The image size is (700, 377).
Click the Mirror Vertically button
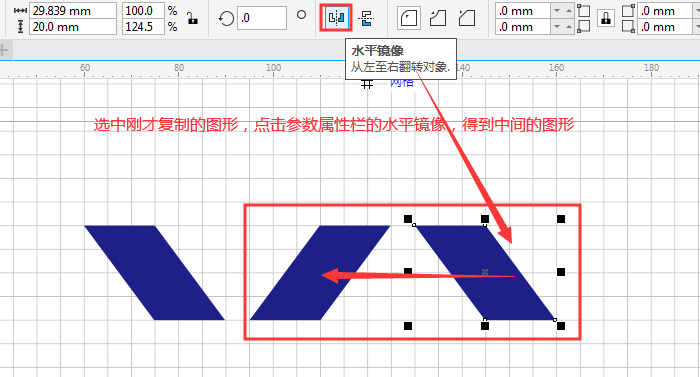click(x=366, y=18)
